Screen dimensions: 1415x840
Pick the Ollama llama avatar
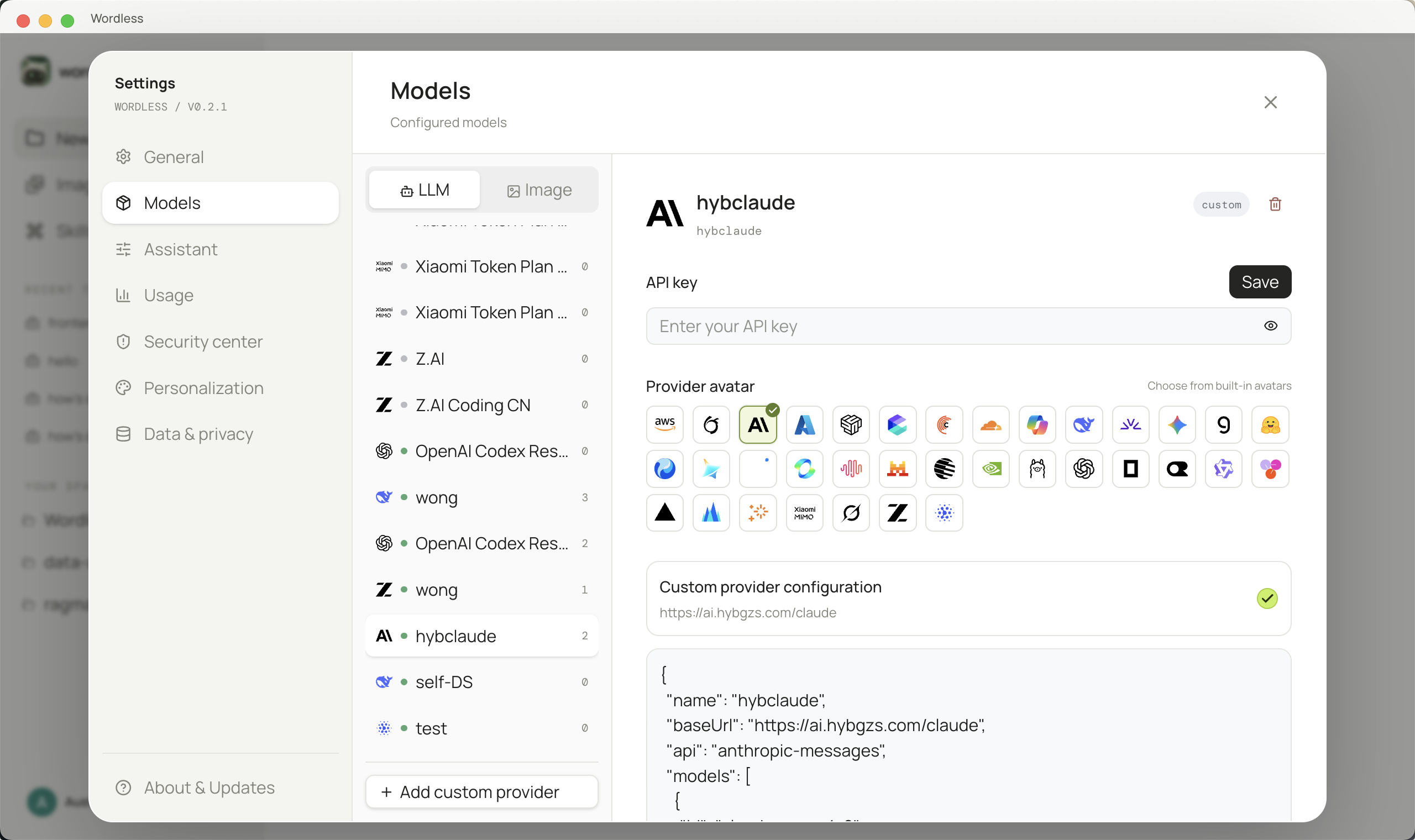click(1037, 469)
